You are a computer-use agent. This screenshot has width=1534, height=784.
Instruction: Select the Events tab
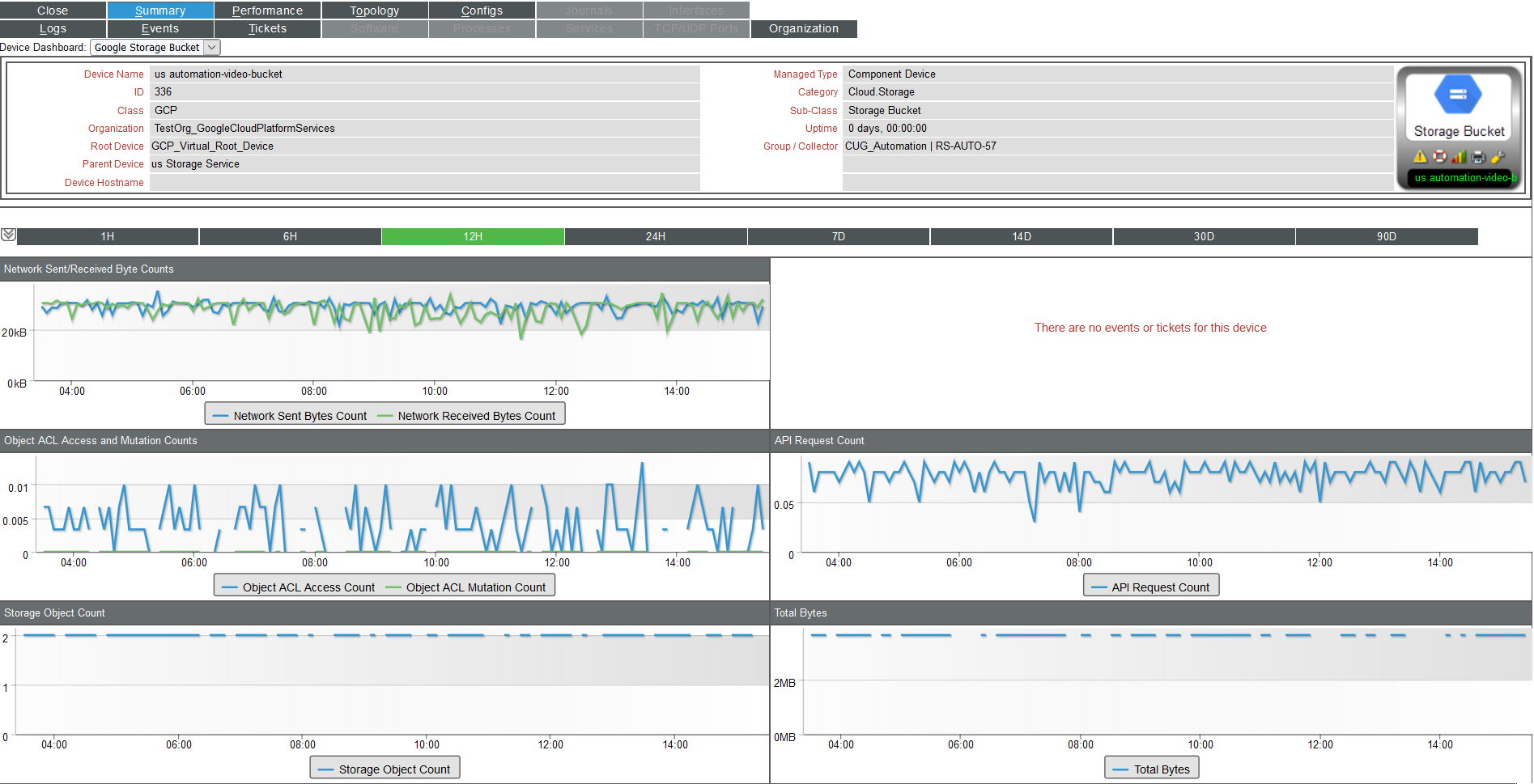(159, 28)
